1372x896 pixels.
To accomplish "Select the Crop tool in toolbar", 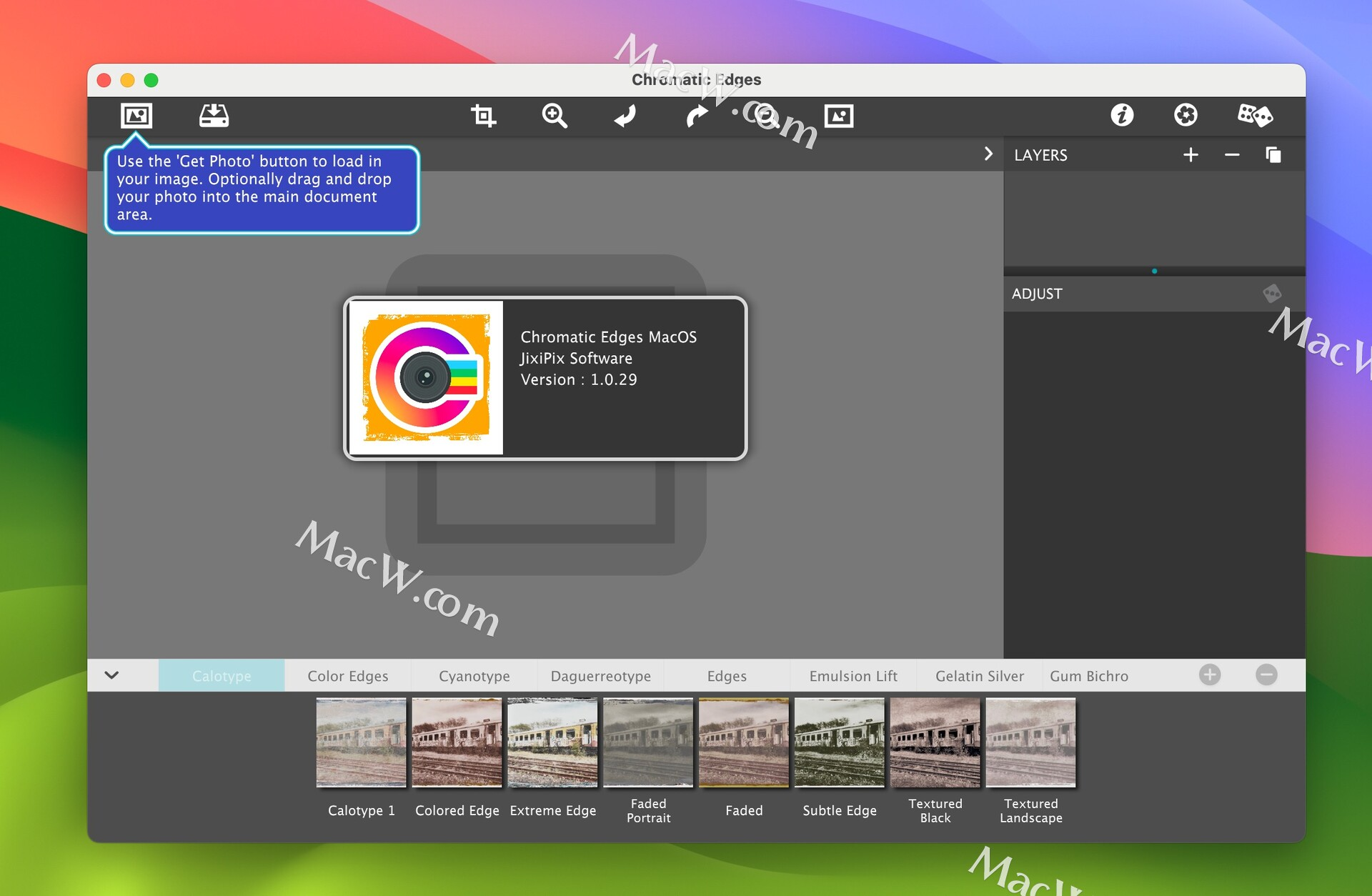I will [x=483, y=113].
